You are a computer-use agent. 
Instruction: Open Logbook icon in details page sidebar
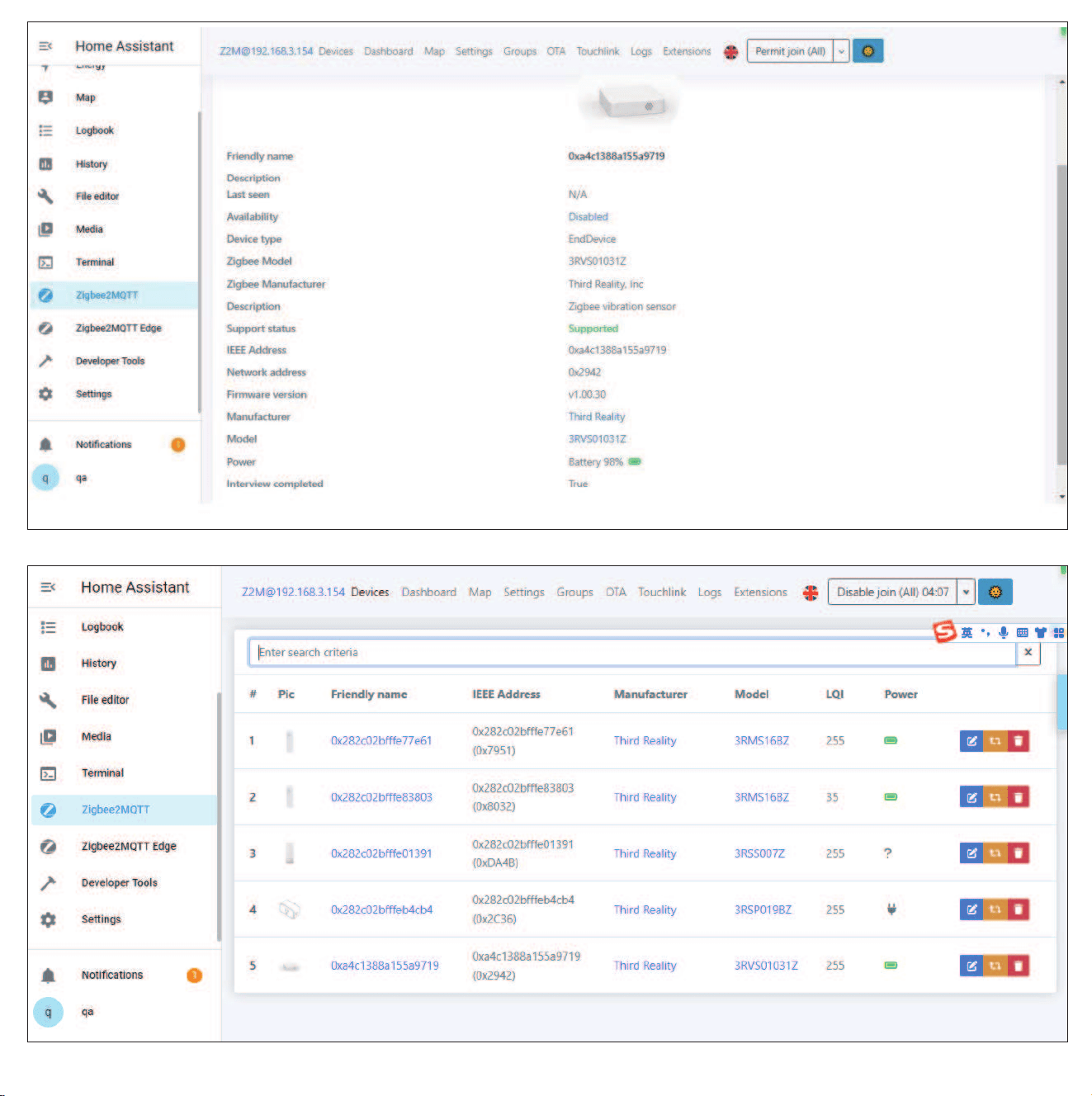tap(45, 130)
